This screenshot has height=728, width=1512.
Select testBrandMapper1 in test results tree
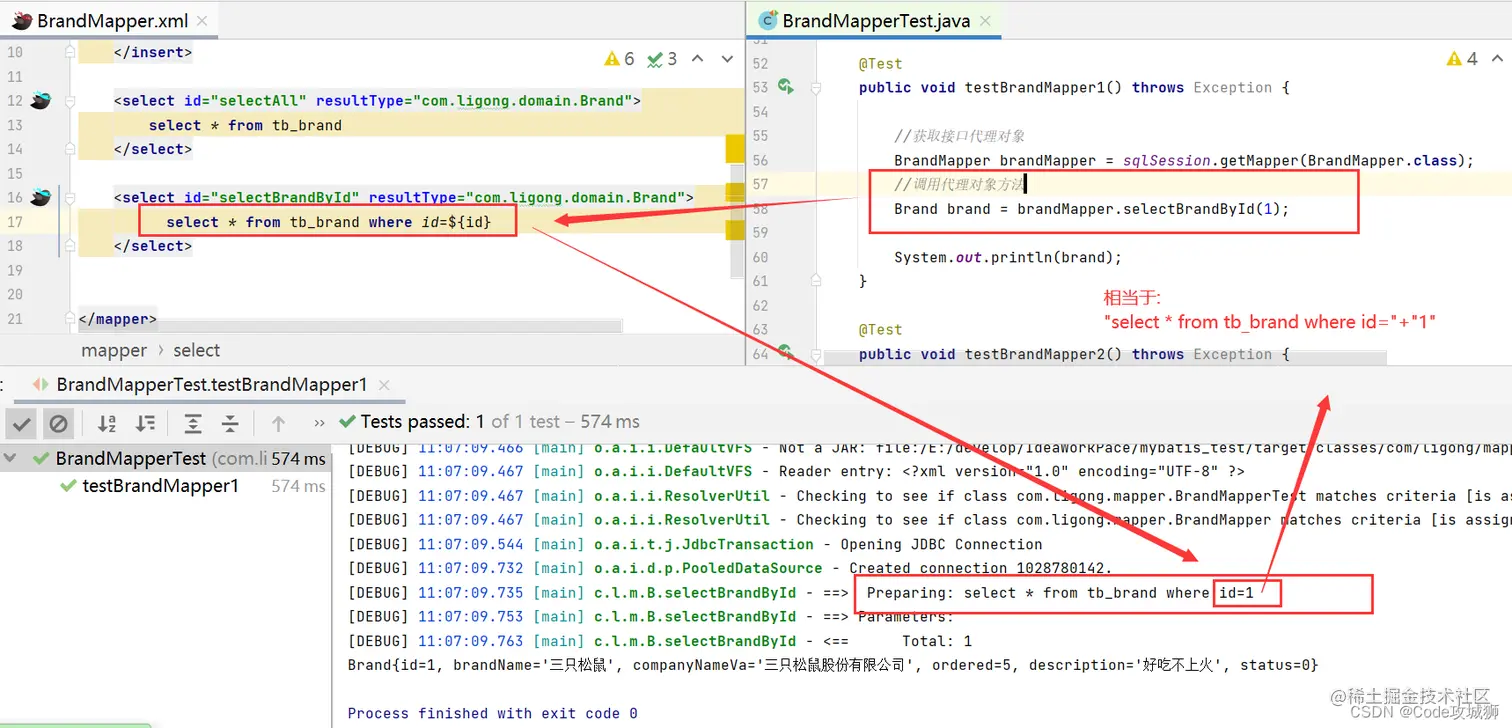160,486
